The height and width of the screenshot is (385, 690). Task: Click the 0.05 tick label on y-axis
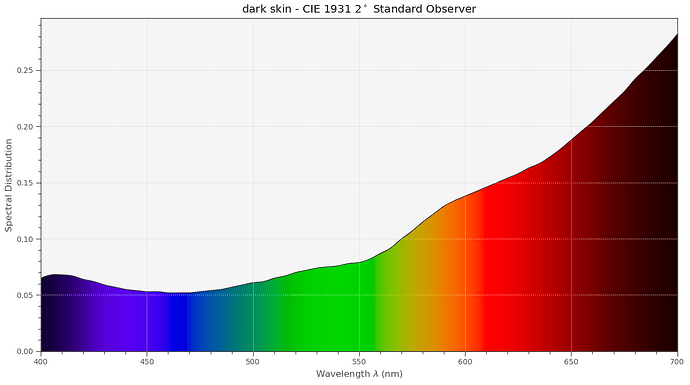pos(25,295)
